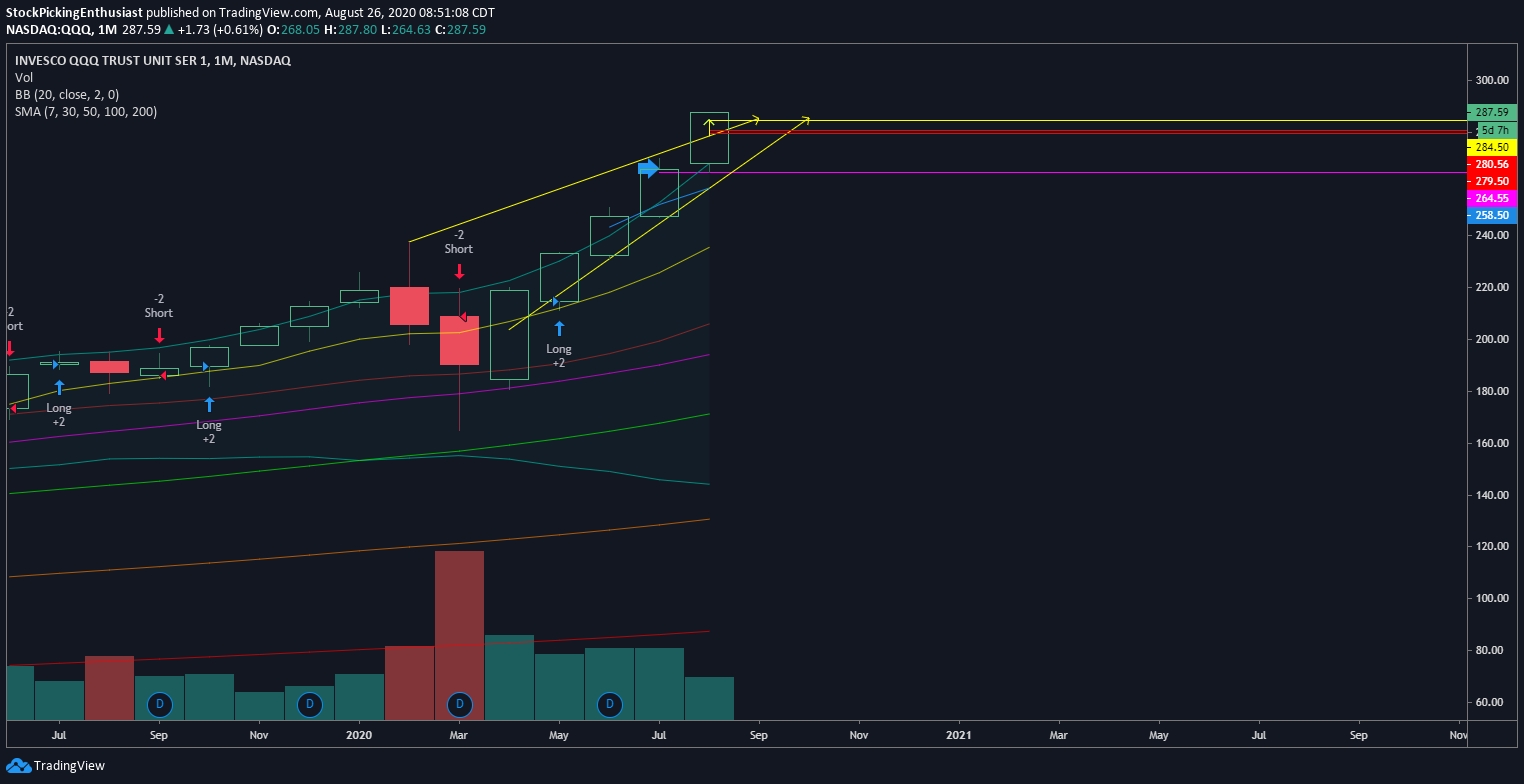The image size is (1524, 784).
Task: Click the magenta 264.55 price label
Action: click(x=1492, y=198)
